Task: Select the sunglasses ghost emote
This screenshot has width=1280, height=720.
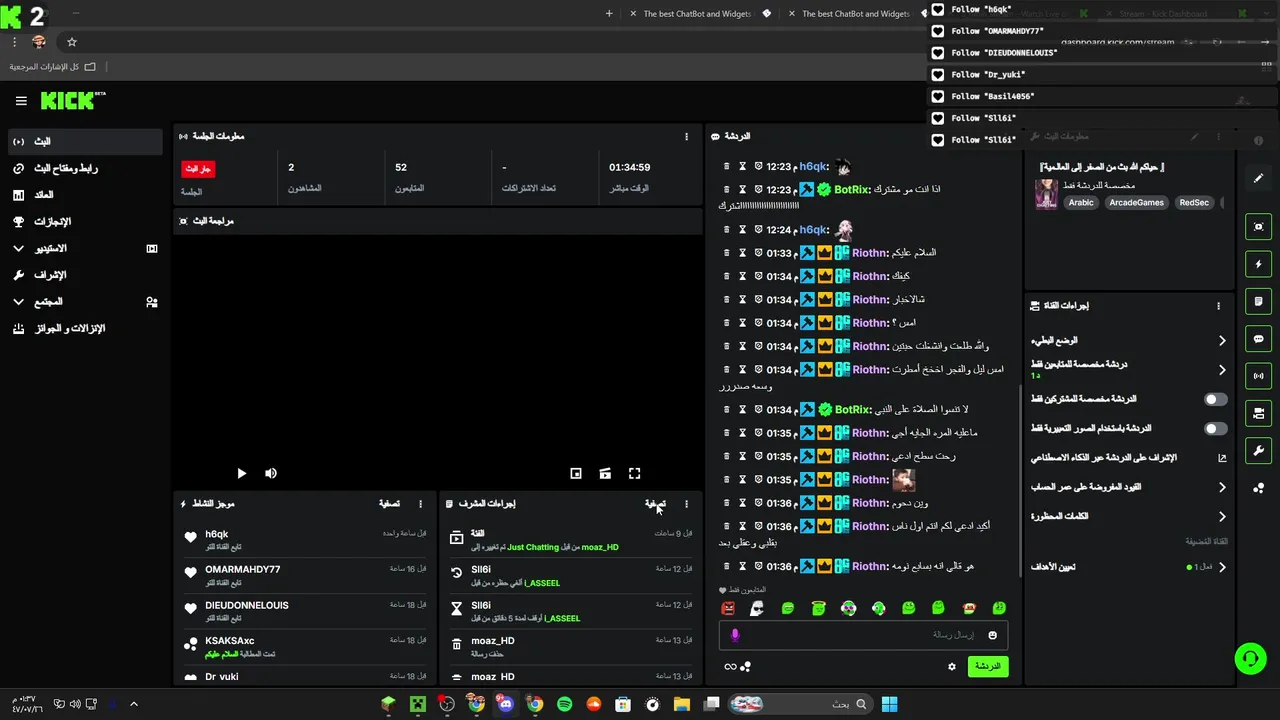Action: [758, 608]
